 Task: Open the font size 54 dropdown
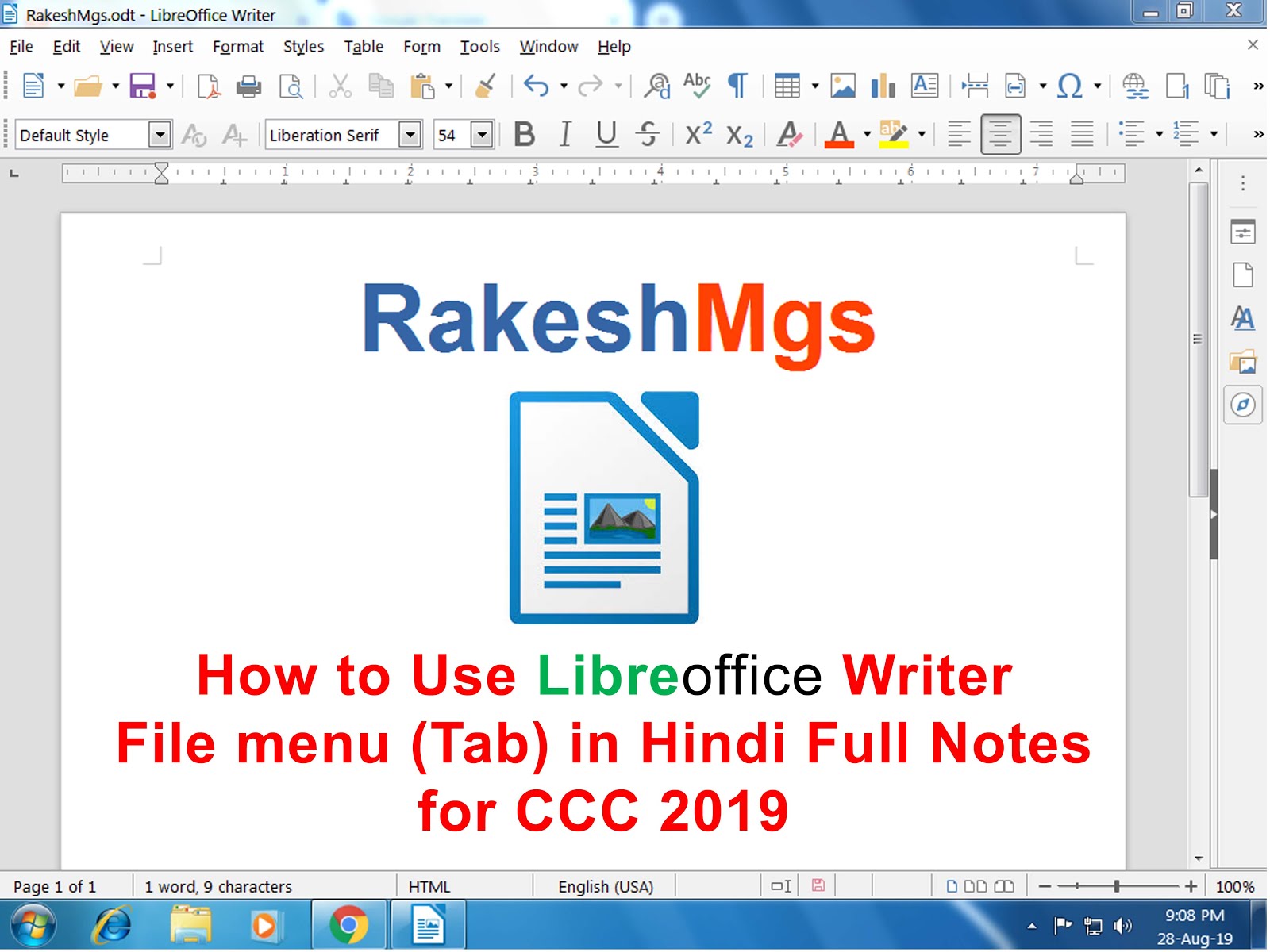pyautogui.click(x=483, y=135)
